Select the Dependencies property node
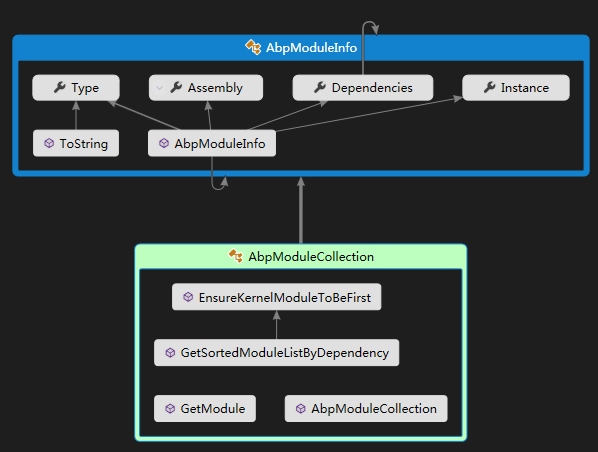The width and height of the screenshot is (598, 452). point(363,88)
